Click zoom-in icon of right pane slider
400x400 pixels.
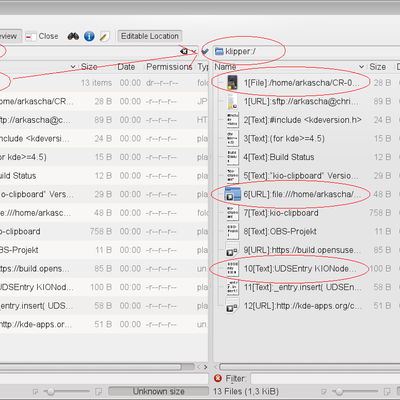click(387, 391)
